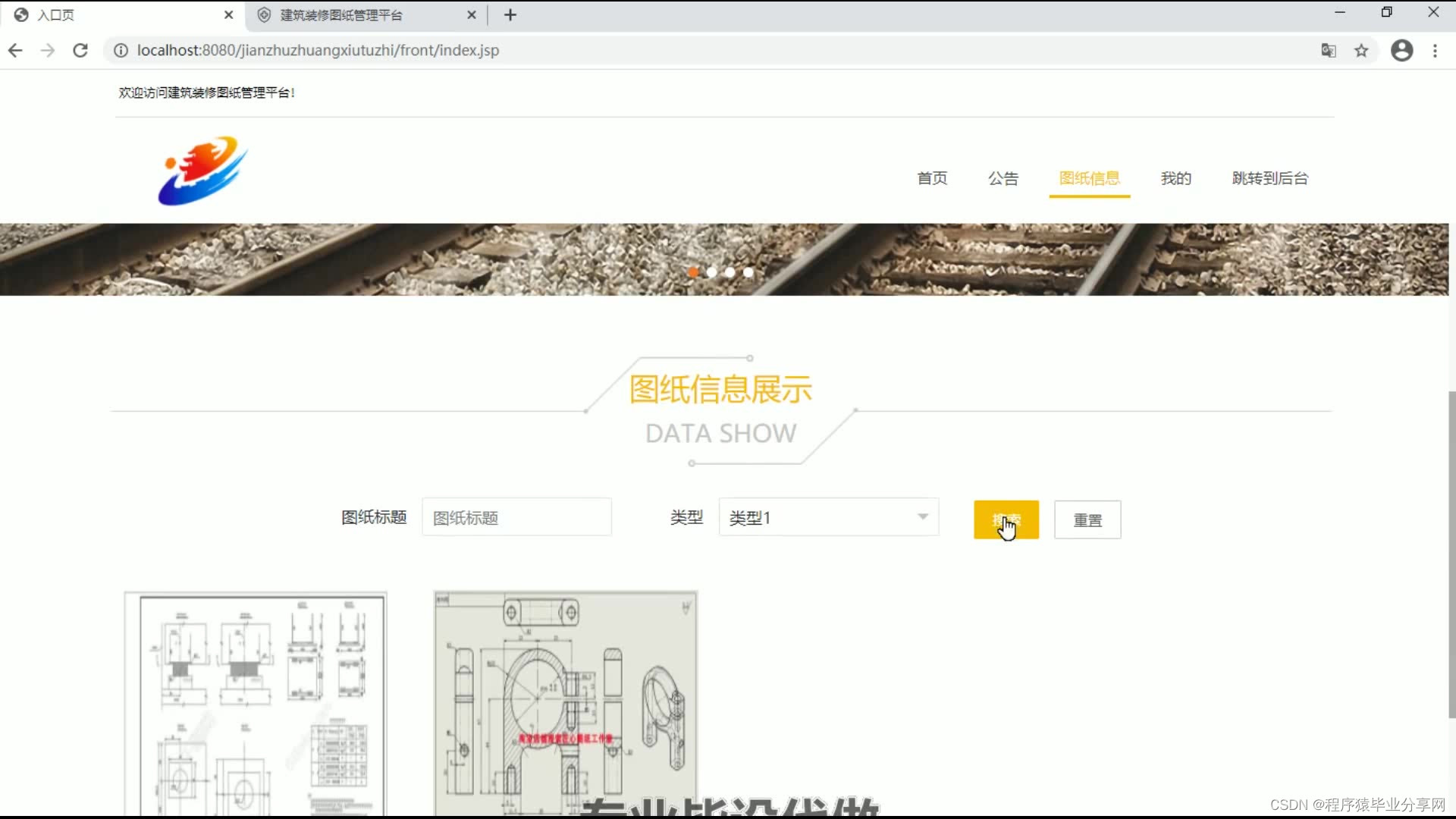Open Chrome three-dot menu
Screen dimensions: 1456x819
[1435, 51]
